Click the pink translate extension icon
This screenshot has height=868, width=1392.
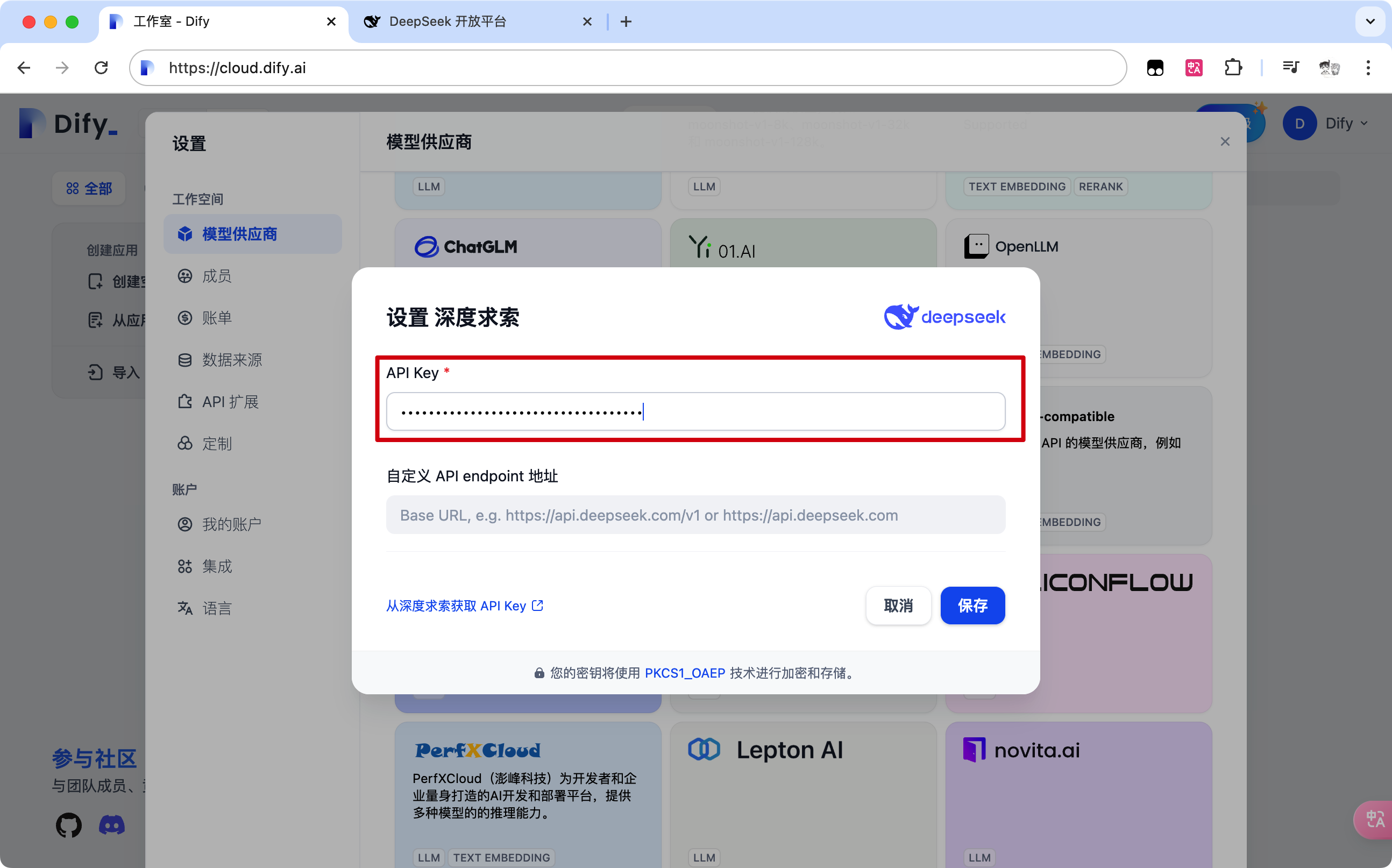[x=1194, y=68]
